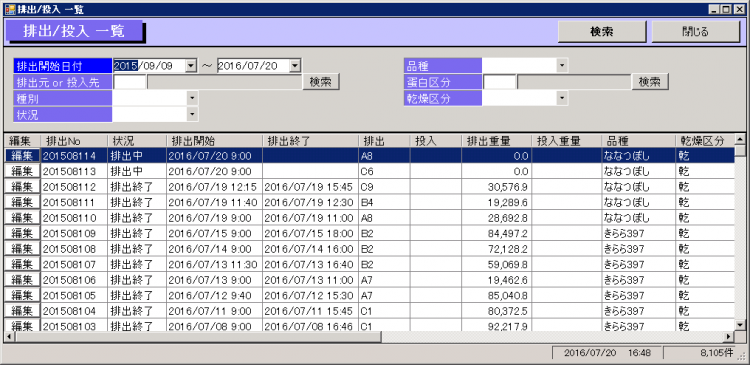Screen dimensions: 750x365
Task: Select the cell 2016/07/15 18:00
Action: (310, 233)
